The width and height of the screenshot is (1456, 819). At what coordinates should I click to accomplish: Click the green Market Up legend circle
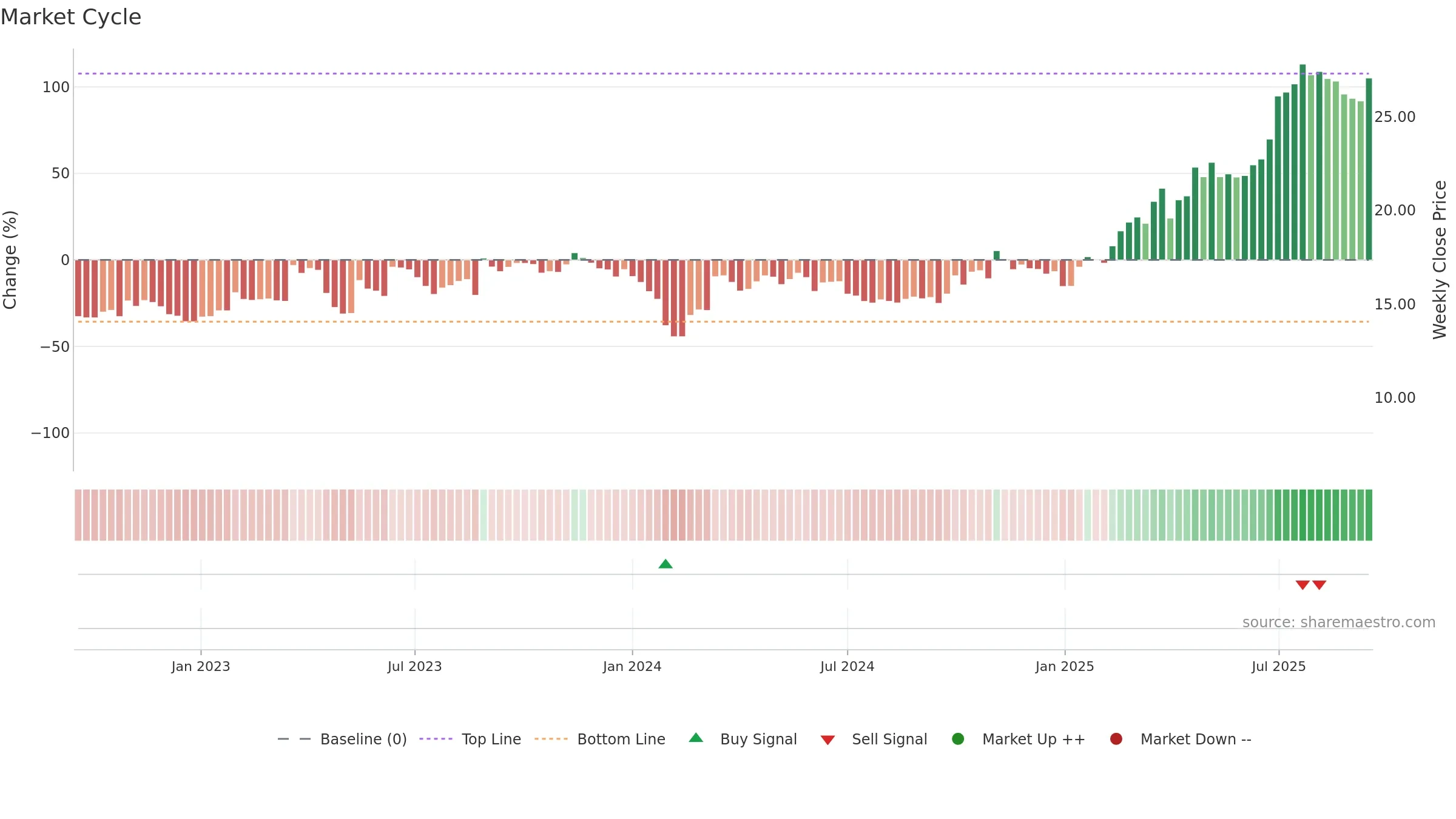click(958, 739)
